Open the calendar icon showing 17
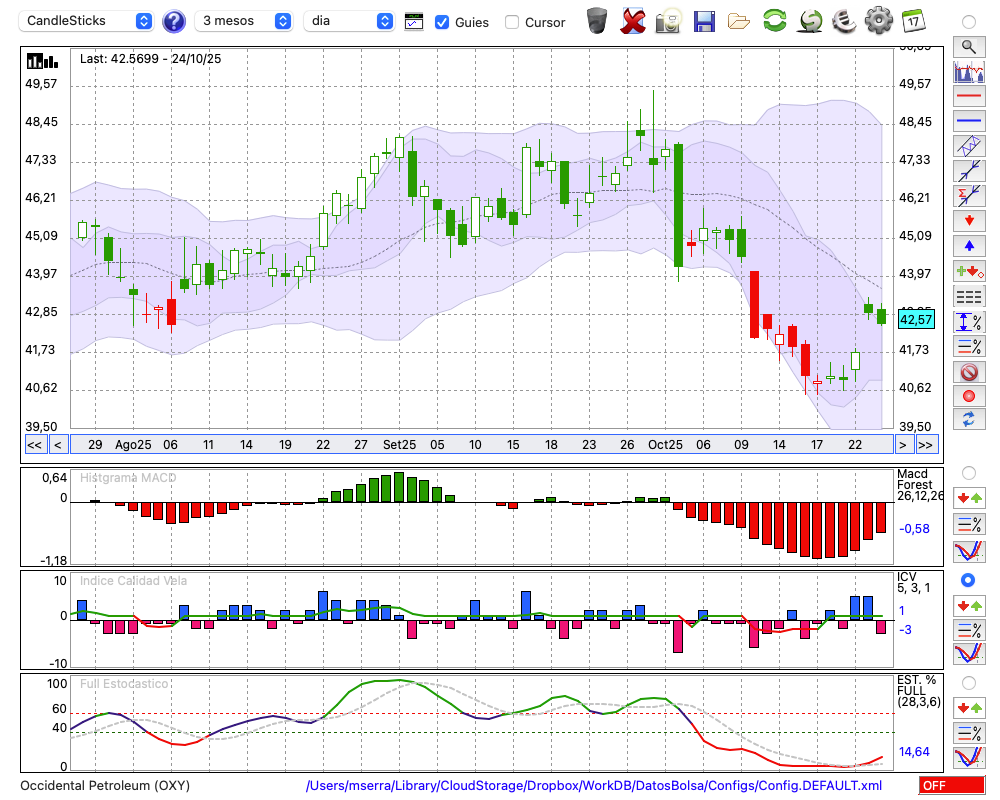1000x800 pixels. coord(913,21)
